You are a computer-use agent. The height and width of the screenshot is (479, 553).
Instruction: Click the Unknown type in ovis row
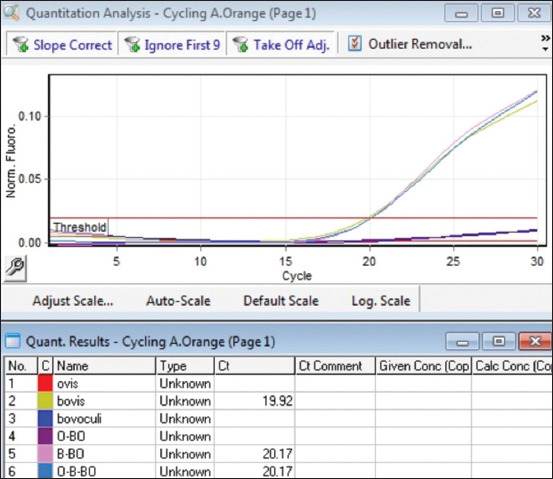click(185, 383)
